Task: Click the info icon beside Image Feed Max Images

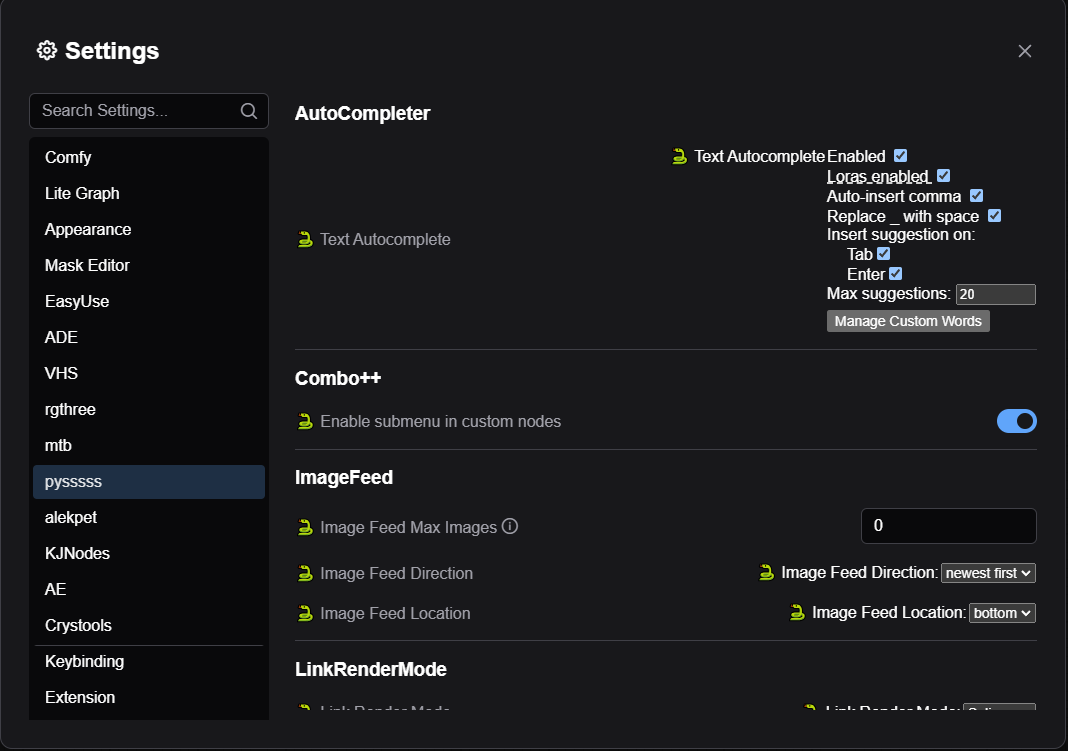Action: pyautogui.click(x=510, y=526)
